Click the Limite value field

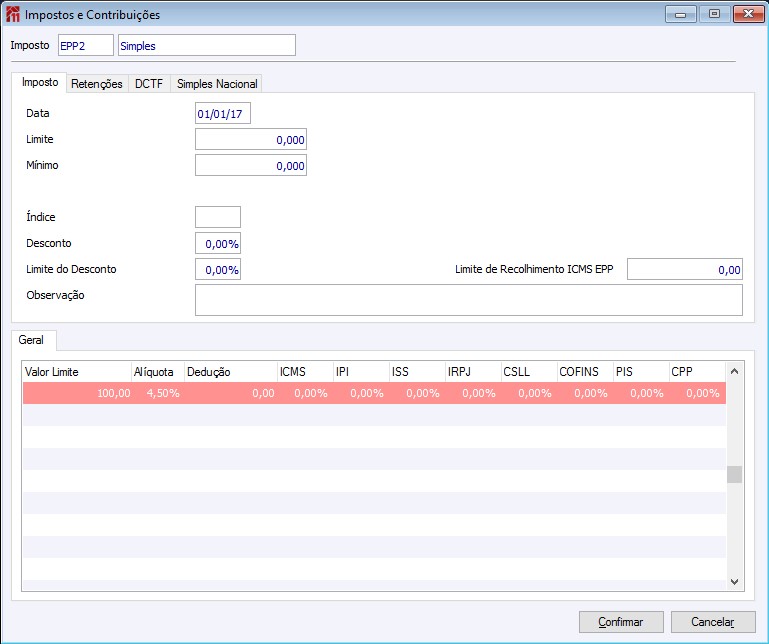click(x=251, y=139)
